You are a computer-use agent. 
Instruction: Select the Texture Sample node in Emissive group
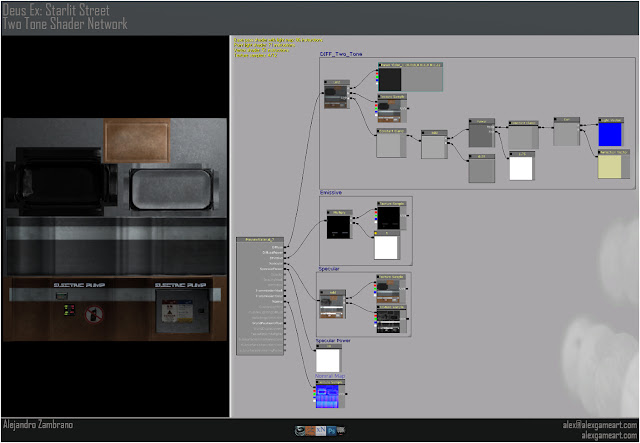pos(391,215)
